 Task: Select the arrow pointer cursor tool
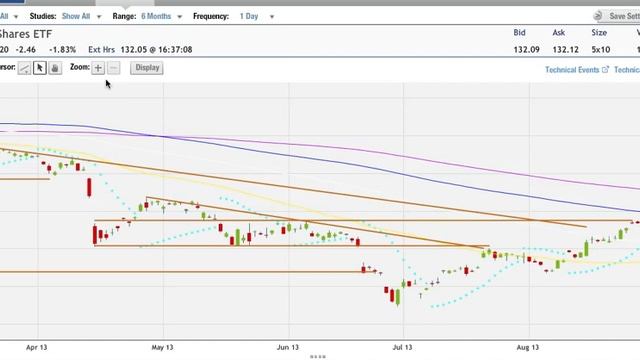click(x=40, y=68)
